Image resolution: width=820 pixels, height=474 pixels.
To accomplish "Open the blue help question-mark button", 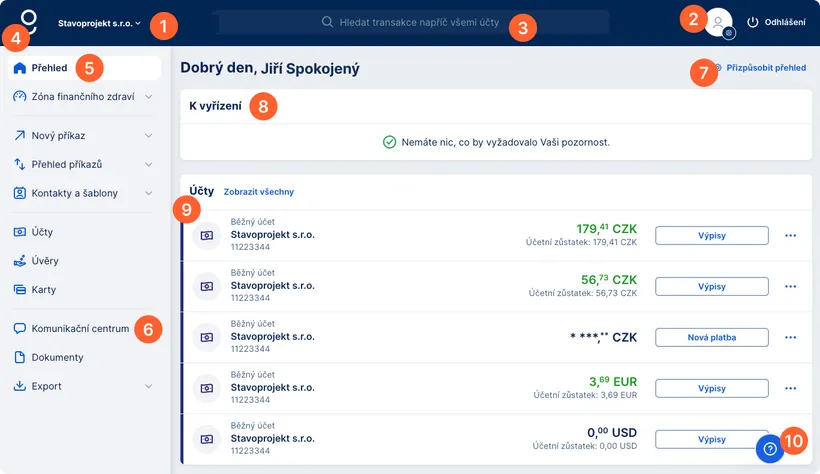I will (x=769, y=449).
